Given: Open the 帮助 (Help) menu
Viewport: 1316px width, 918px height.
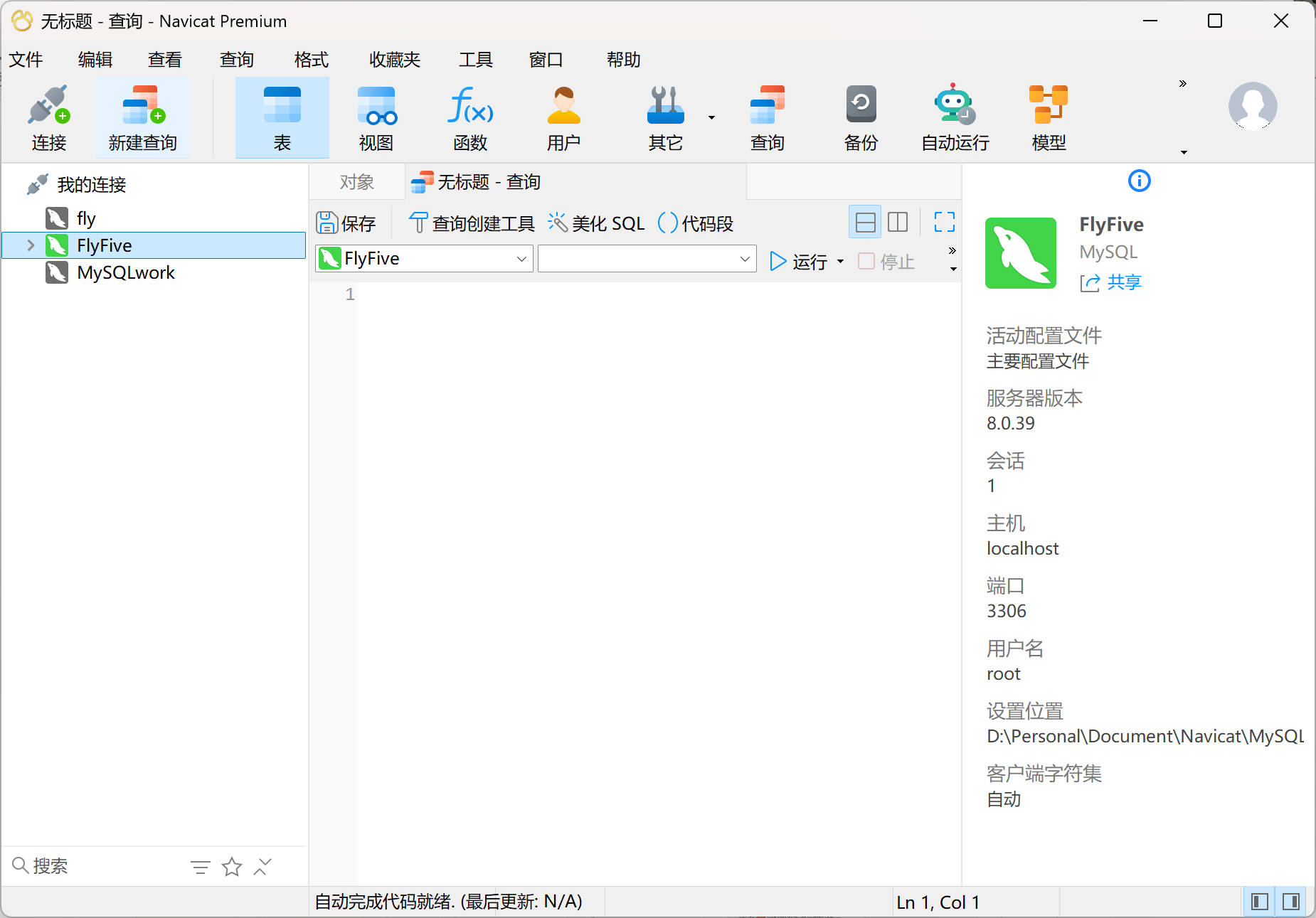Looking at the screenshot, I should coord(624,60).
